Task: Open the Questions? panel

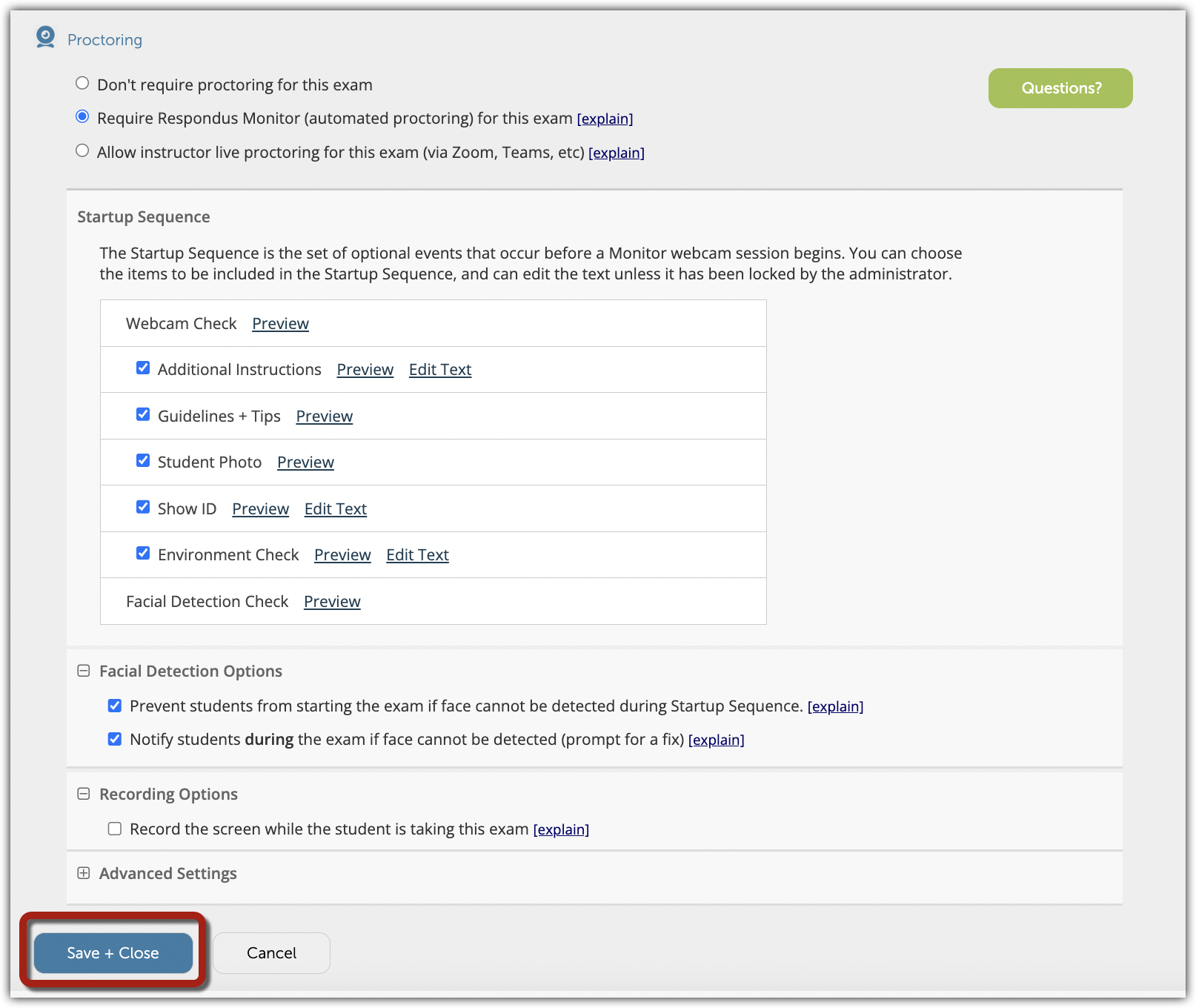Action: 1060,87
